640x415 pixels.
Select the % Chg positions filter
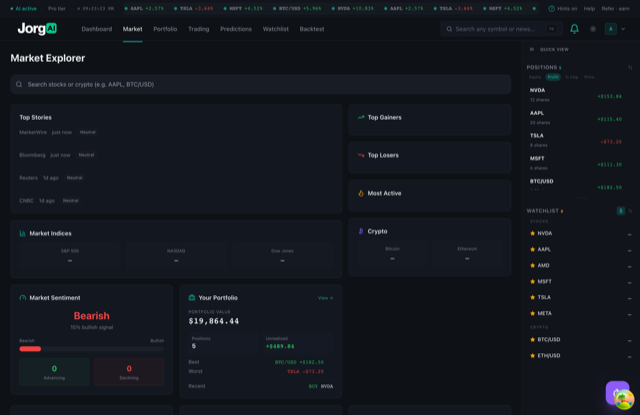point(571,77)
